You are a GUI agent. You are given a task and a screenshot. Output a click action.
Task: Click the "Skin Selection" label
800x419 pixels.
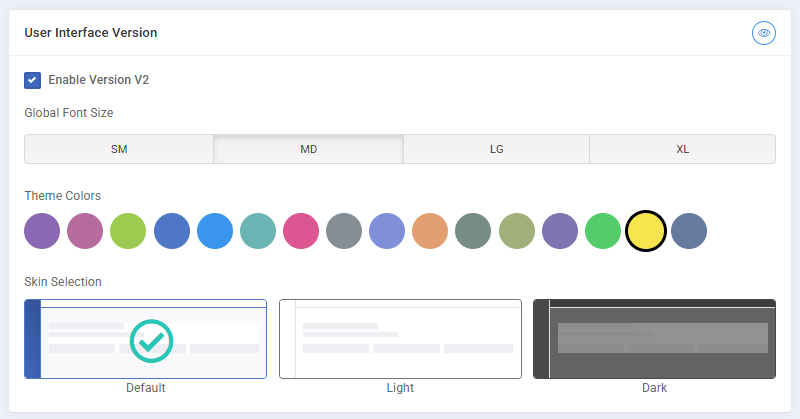(x=63, y=282)
